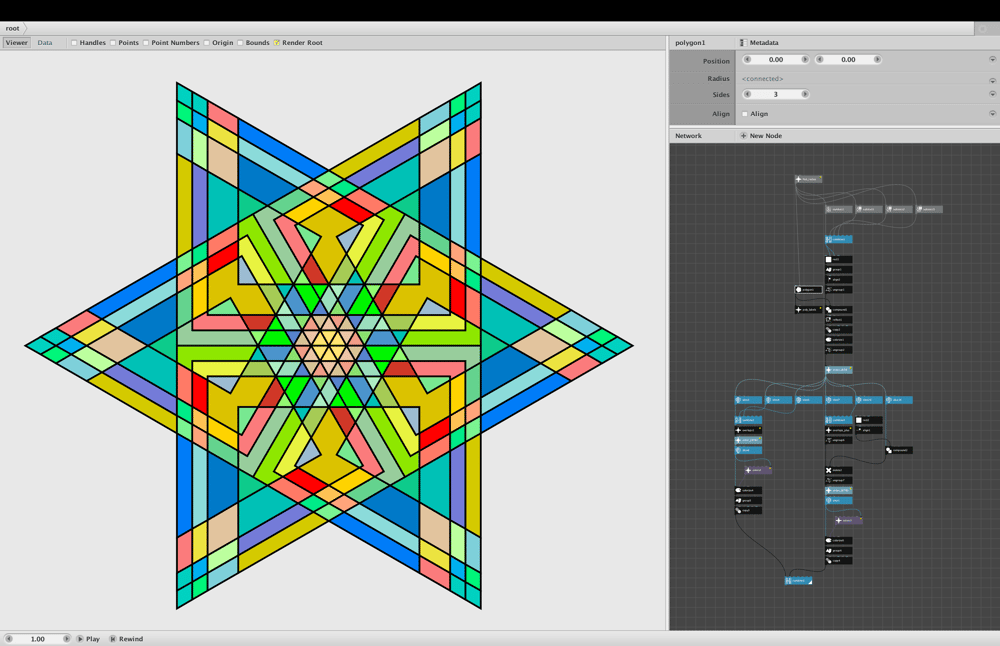Select the number1 gray node
Viewport: 1000px width, 646px height.
(839, 209)
